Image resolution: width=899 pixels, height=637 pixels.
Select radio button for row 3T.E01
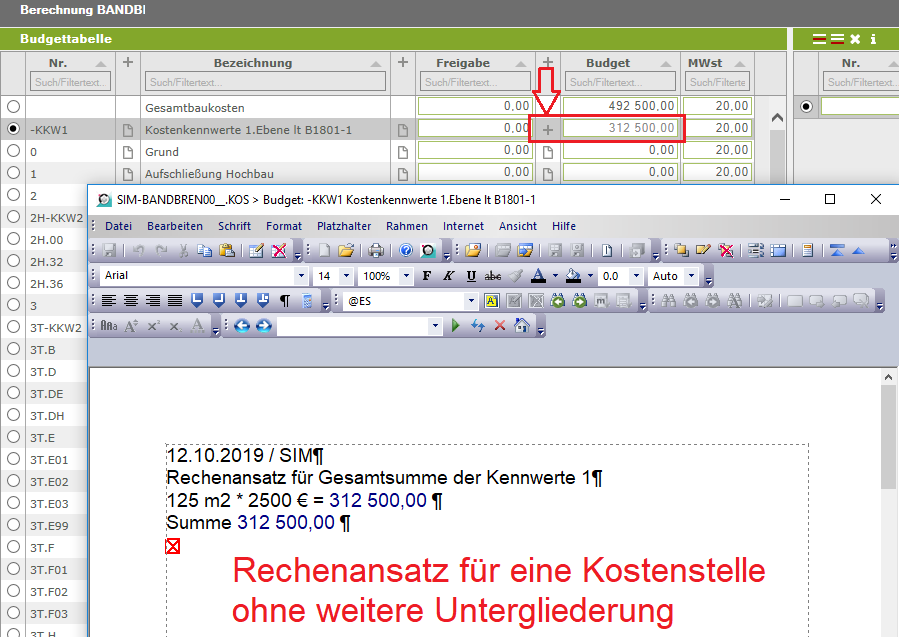coord(13,459)
